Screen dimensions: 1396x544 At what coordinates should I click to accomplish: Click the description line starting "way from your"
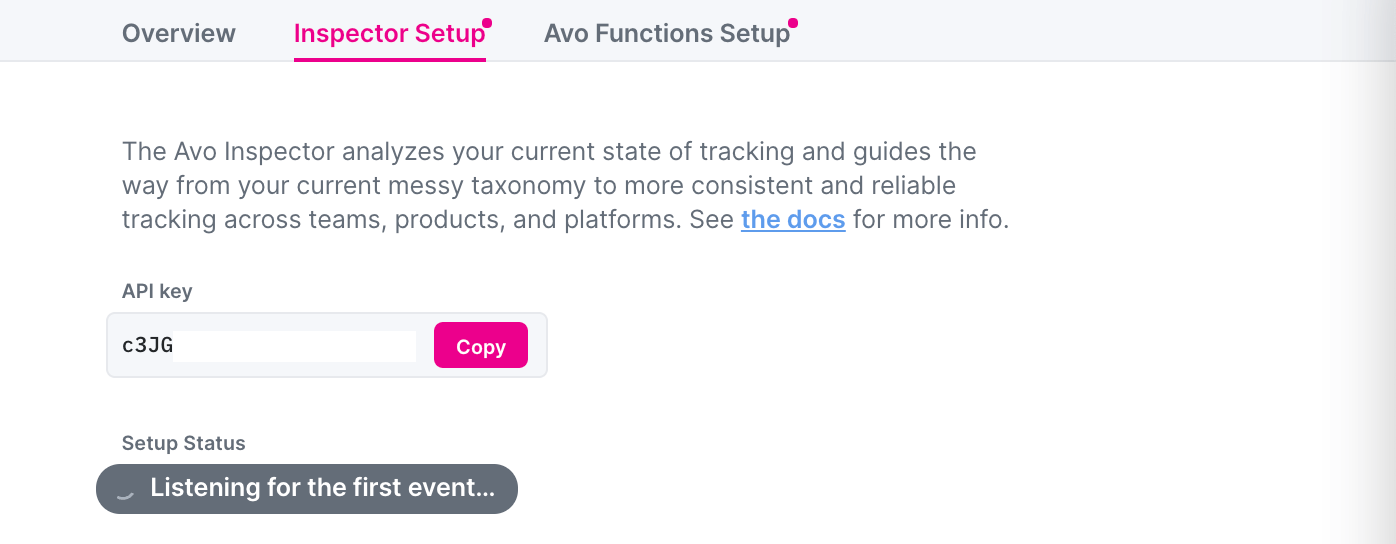point(538,186)
